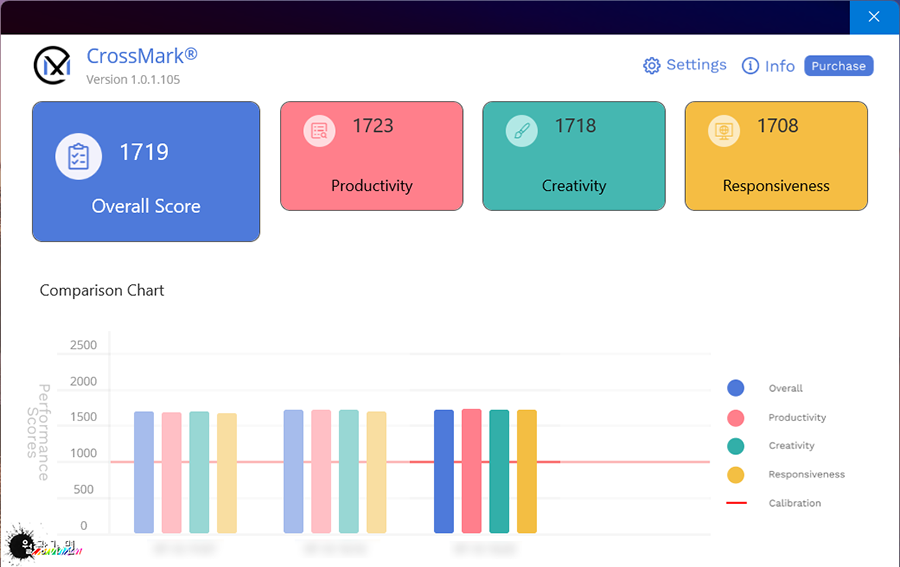Screen dimensions: 900x567
Task: Click the Version 1.0.1.105 text
Action: coord(133,80)
